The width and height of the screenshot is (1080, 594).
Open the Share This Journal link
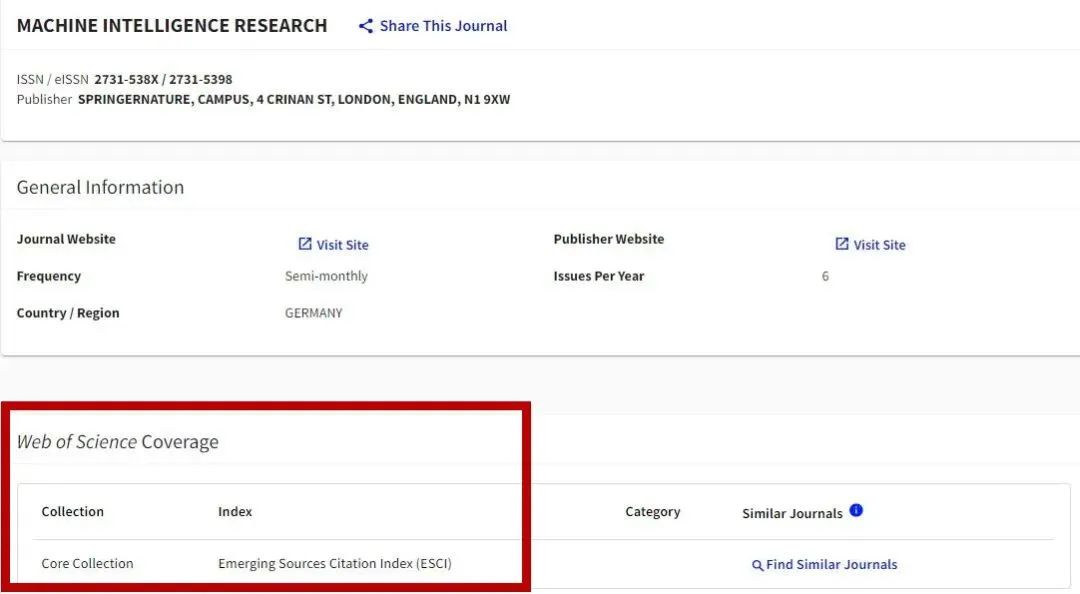click(443, 26)
